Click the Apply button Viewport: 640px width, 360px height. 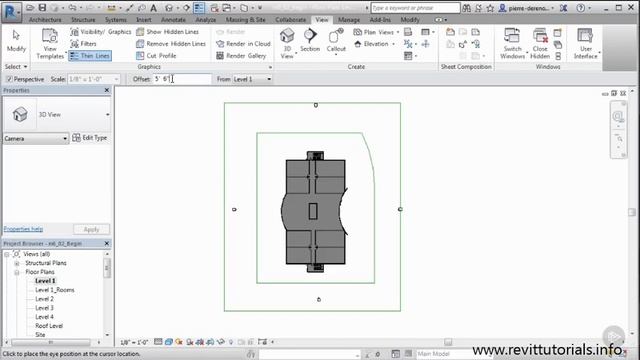91,229
